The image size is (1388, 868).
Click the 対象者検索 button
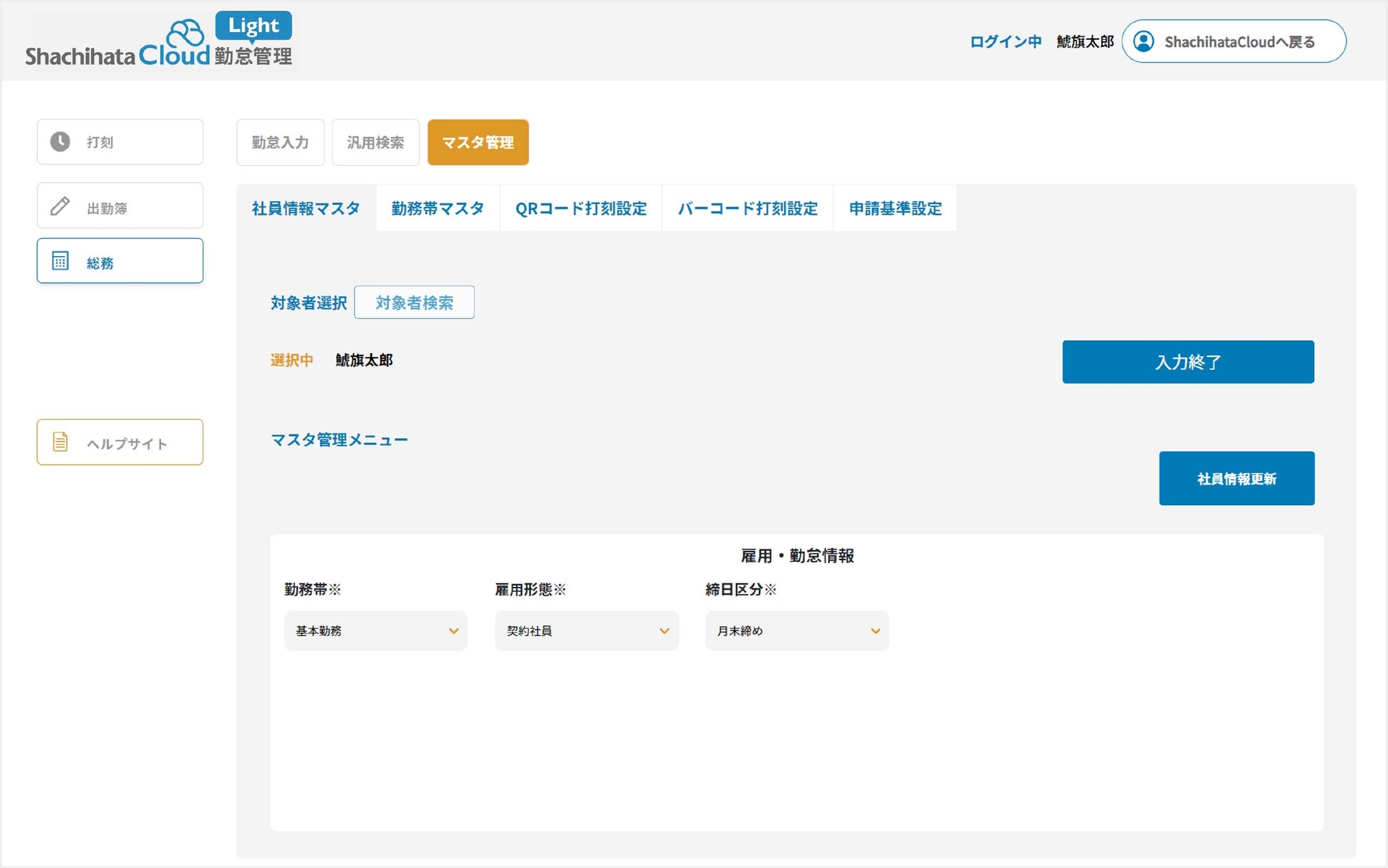tap(414, 303)
